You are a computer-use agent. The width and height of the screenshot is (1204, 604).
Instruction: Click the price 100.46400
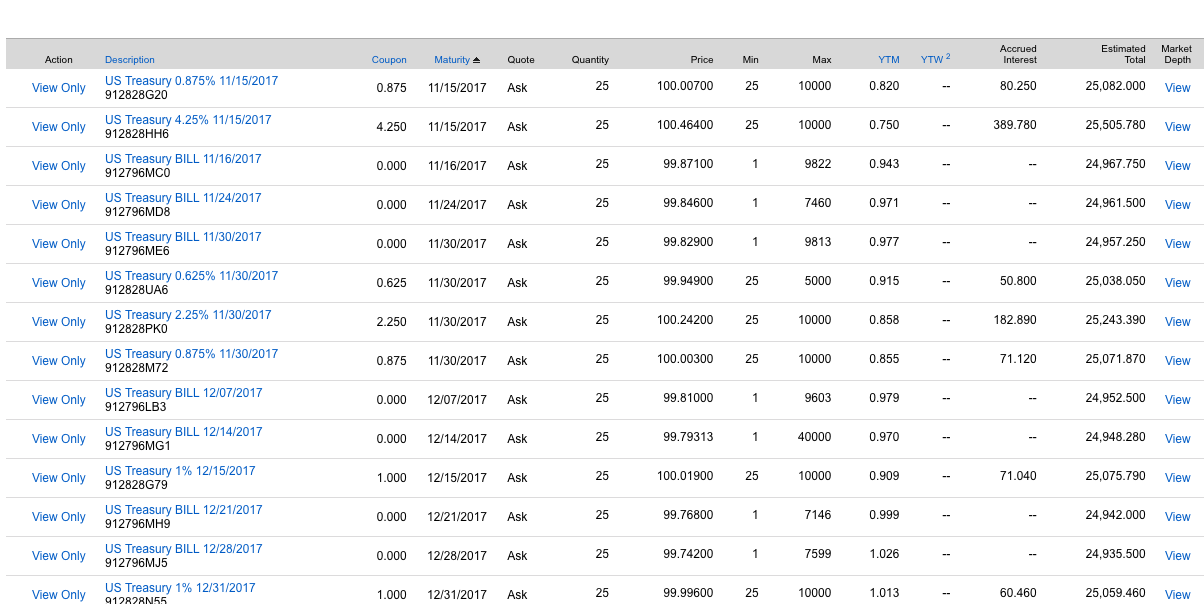point(685,125)
